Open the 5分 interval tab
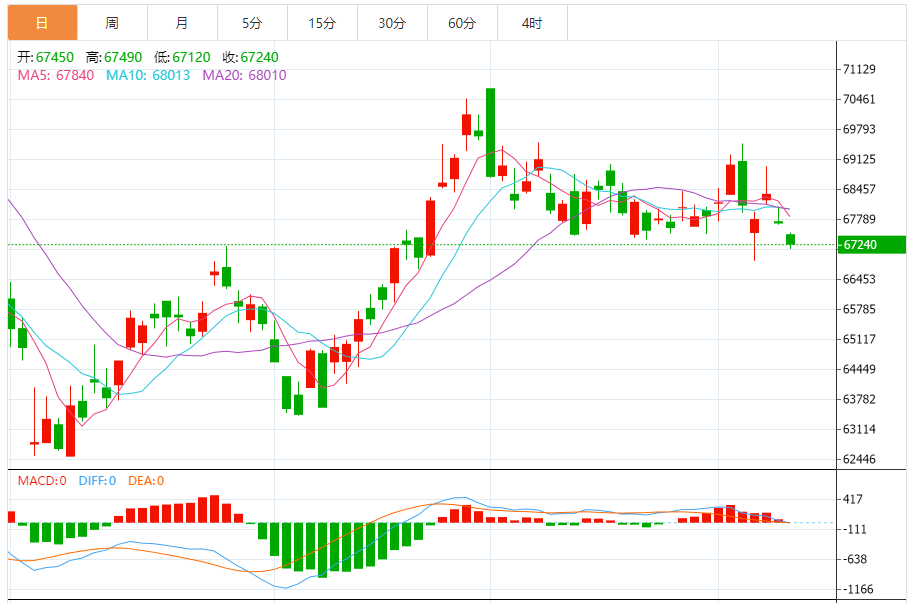 click(x=252, y=23)
